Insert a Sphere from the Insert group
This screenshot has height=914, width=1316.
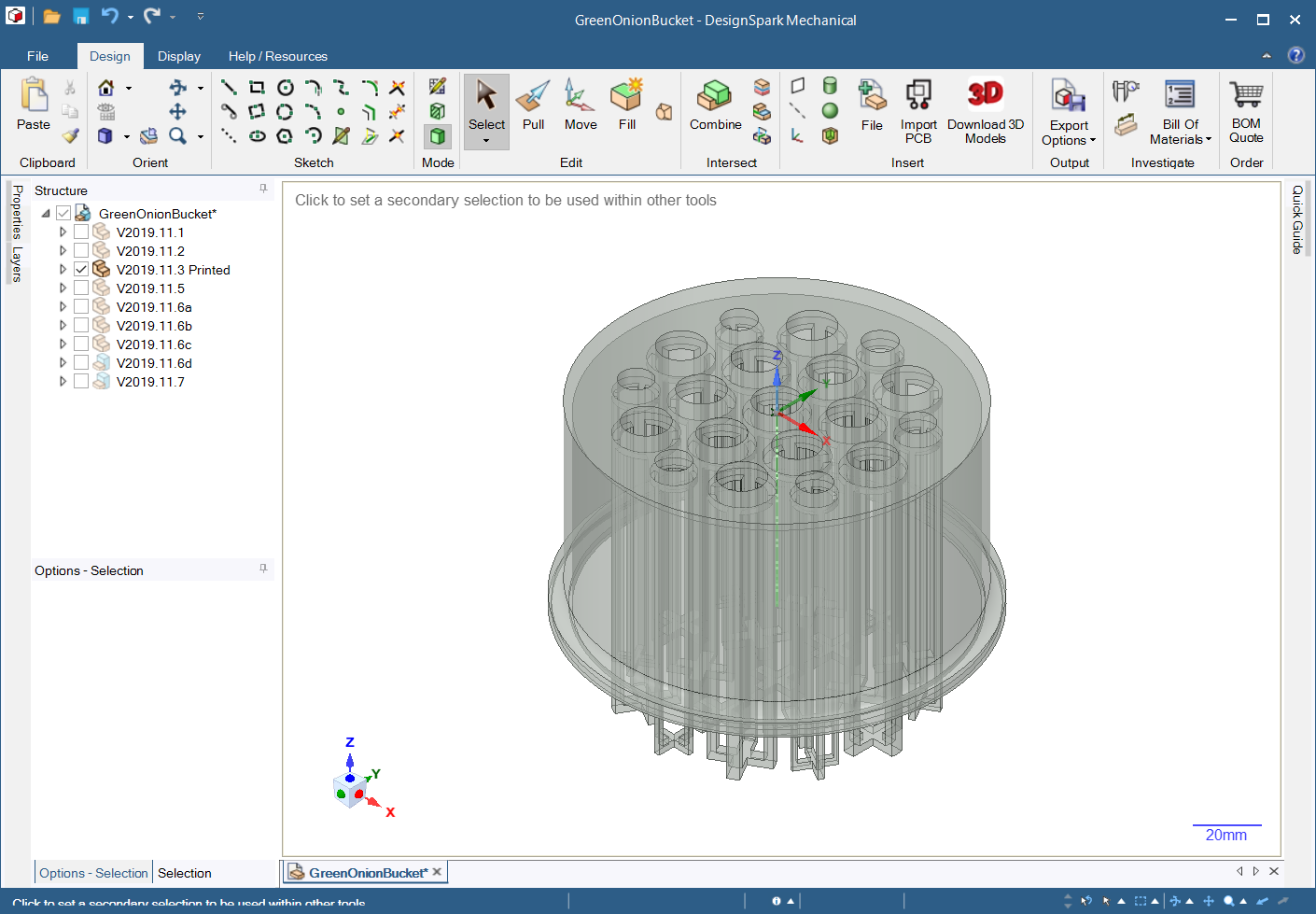coord(830,111)
